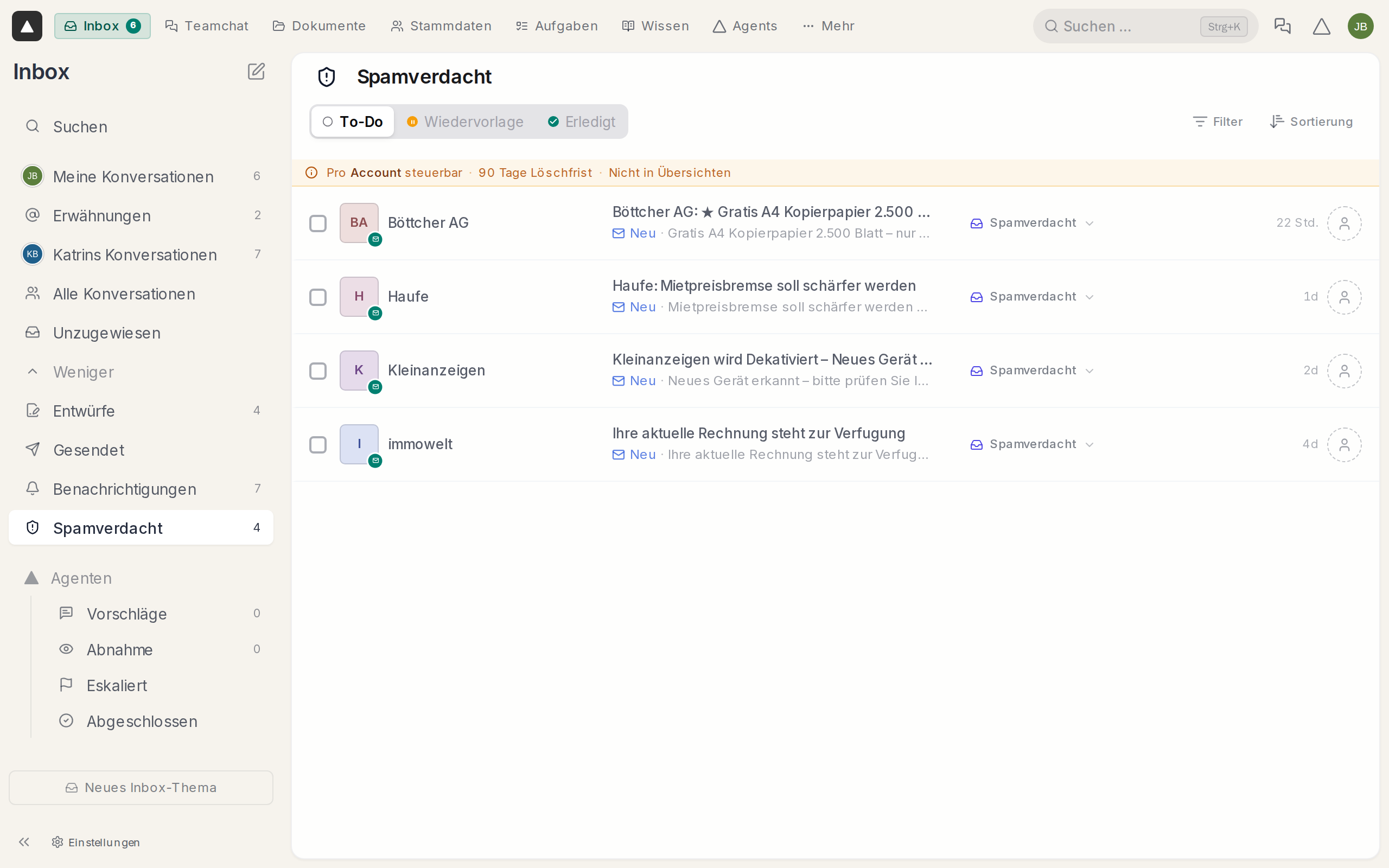The height and width of the screenshot is (868, 1389).
Task: Switch to the Erledigt tab
Action: coord(582,122)
